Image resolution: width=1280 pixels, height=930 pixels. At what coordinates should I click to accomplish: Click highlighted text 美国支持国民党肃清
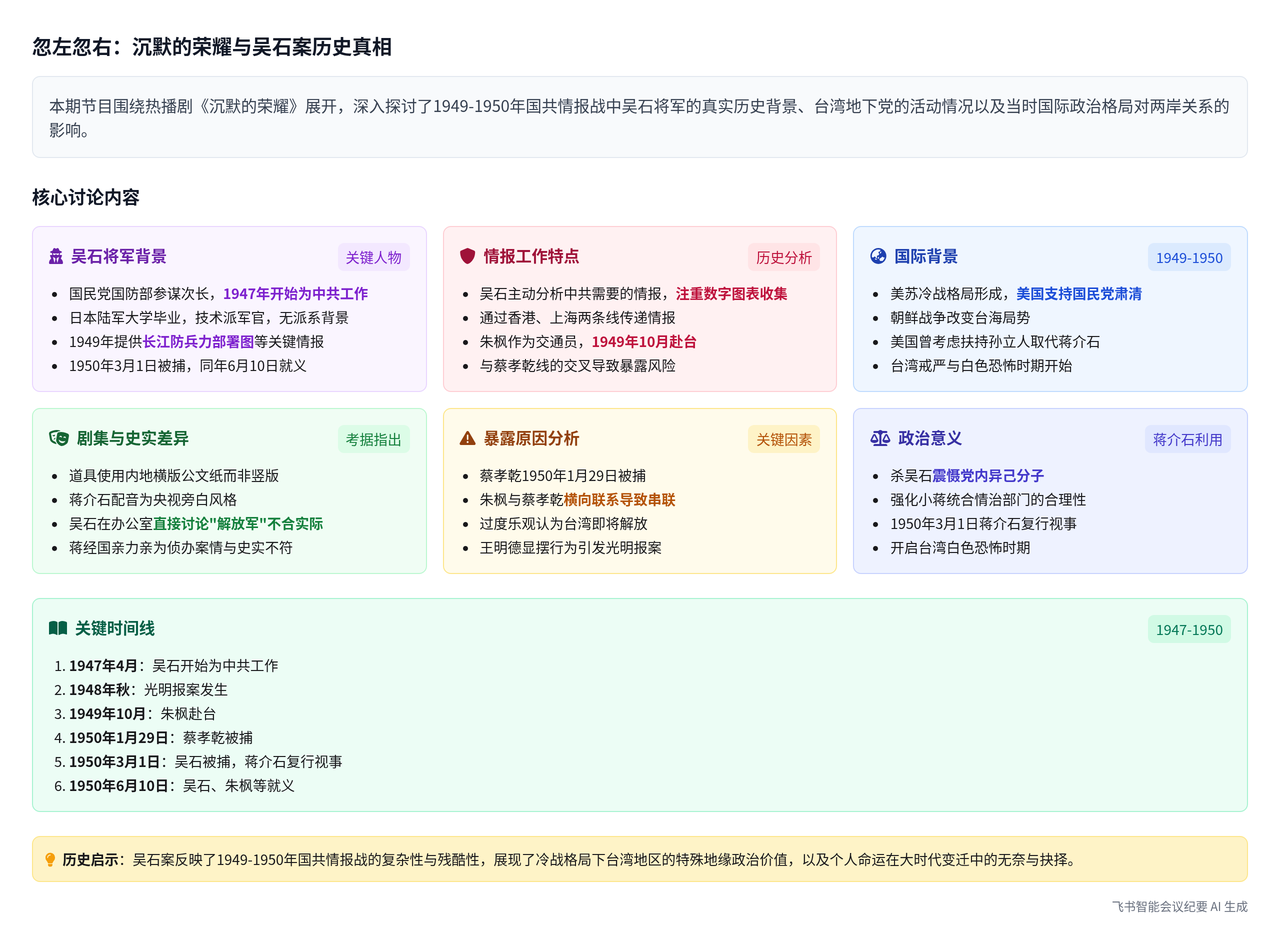pos(1079,294)
